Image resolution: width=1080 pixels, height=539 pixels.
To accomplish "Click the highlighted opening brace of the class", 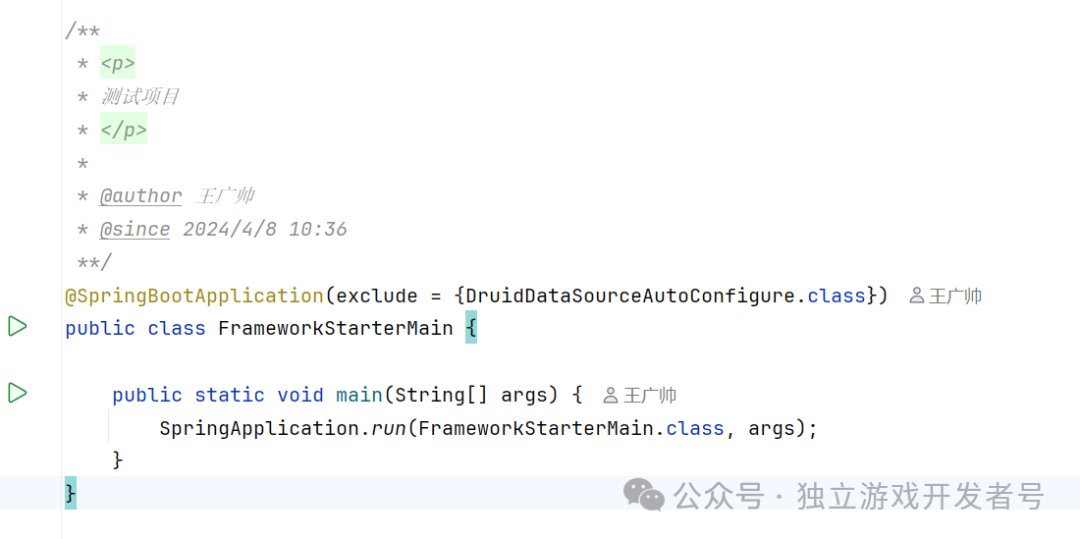I will [x=471, y=329].
